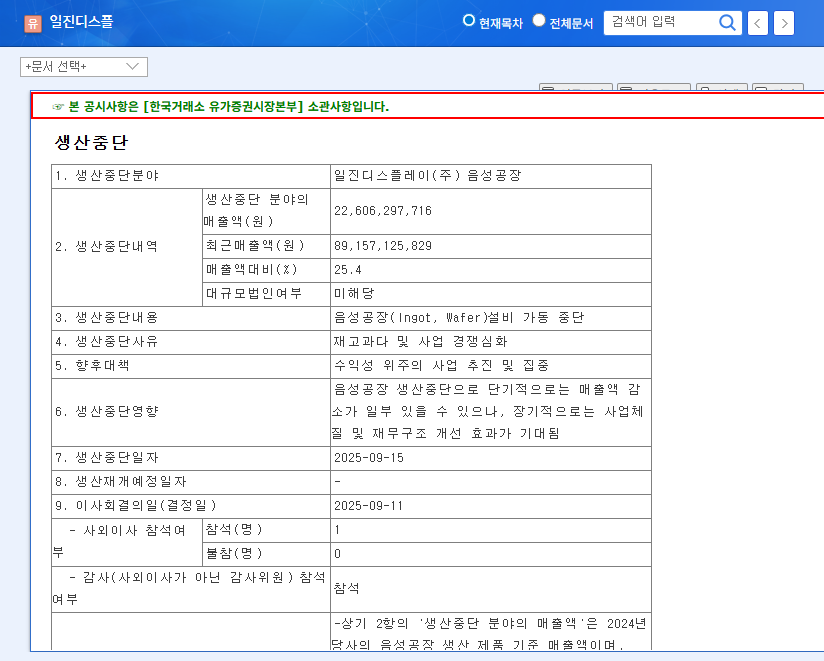
Task: Go to the next search result arrow
Action: [x=784, y=23]
